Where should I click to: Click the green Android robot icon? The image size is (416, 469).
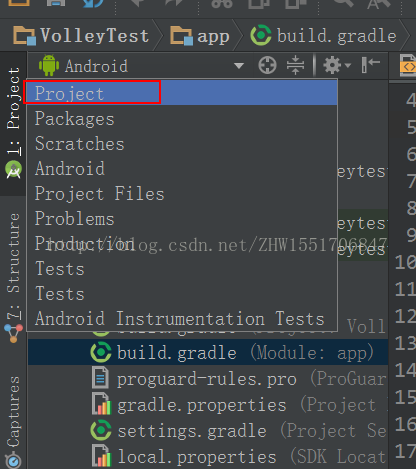49,65
